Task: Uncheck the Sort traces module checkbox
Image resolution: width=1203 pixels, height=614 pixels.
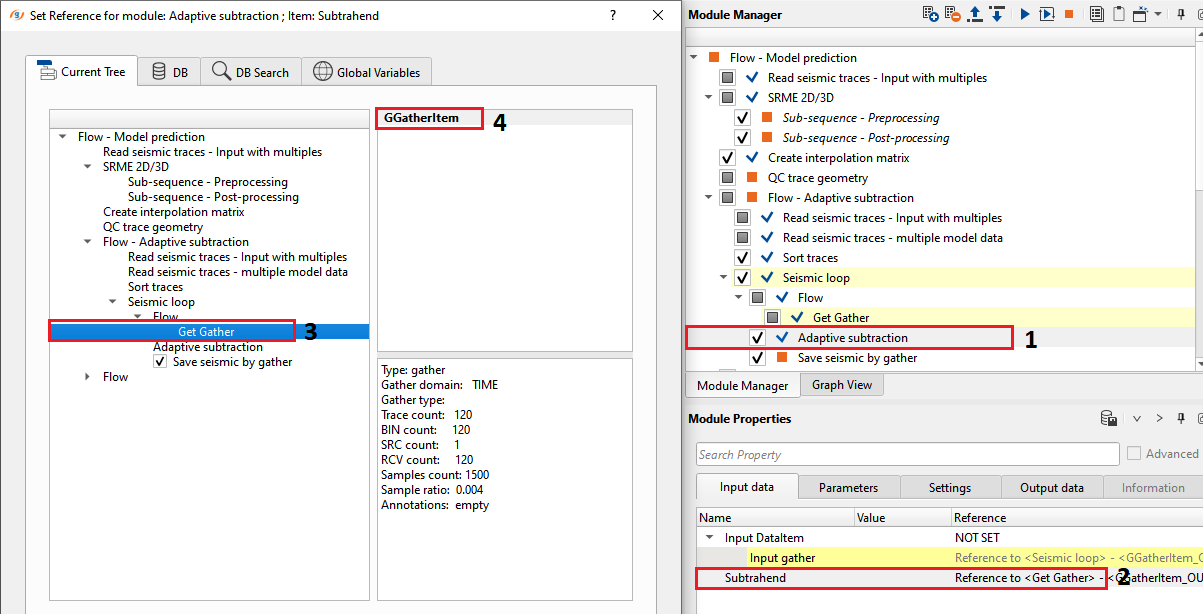Action: (x=742, y=258)
